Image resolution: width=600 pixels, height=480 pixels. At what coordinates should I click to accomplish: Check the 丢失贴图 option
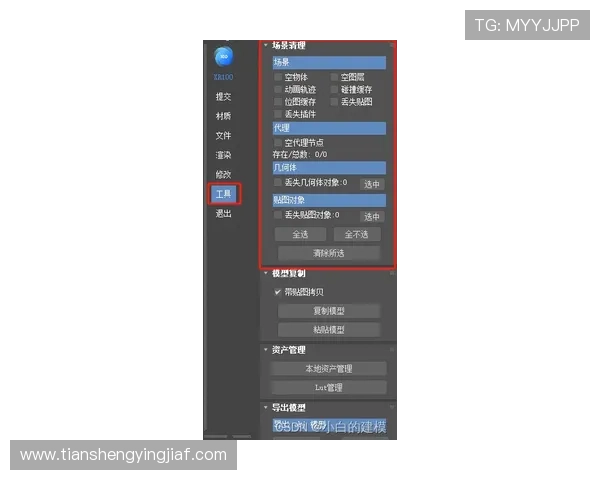334,101
